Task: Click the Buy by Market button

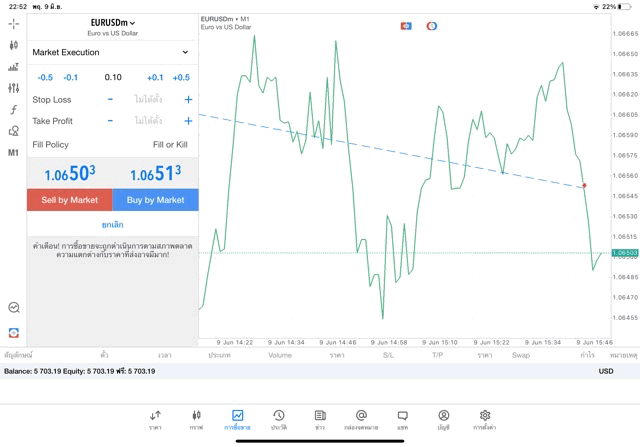Action: coord(156,200)
